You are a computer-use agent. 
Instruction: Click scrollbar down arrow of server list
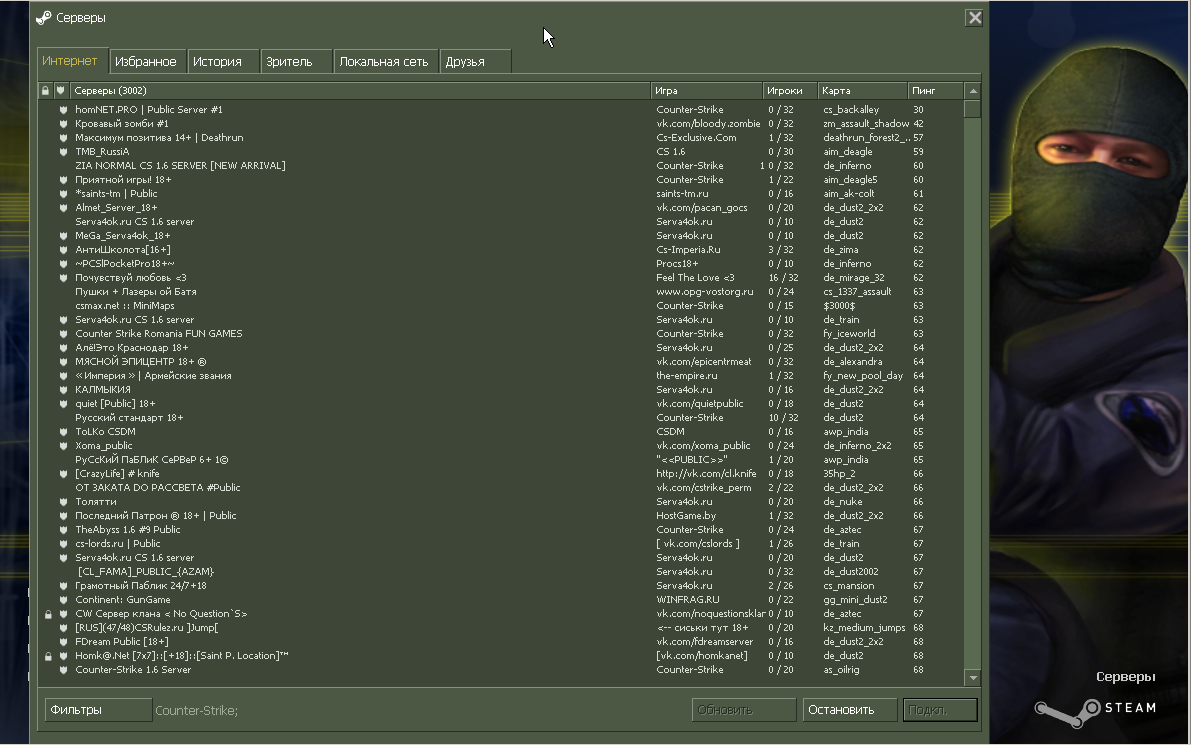[x=972, y=677]
